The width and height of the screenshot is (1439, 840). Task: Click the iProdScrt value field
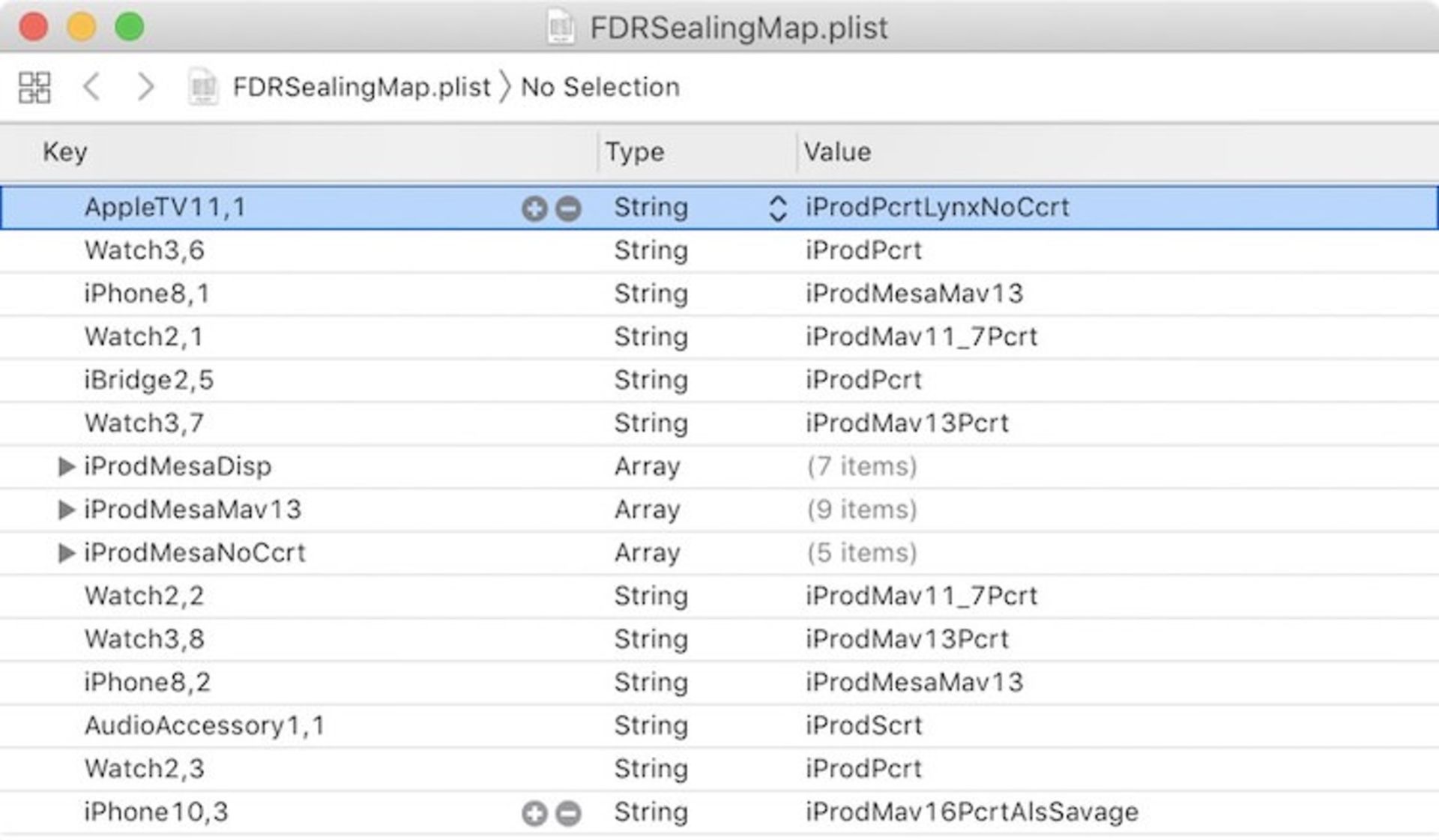(863, 725)
